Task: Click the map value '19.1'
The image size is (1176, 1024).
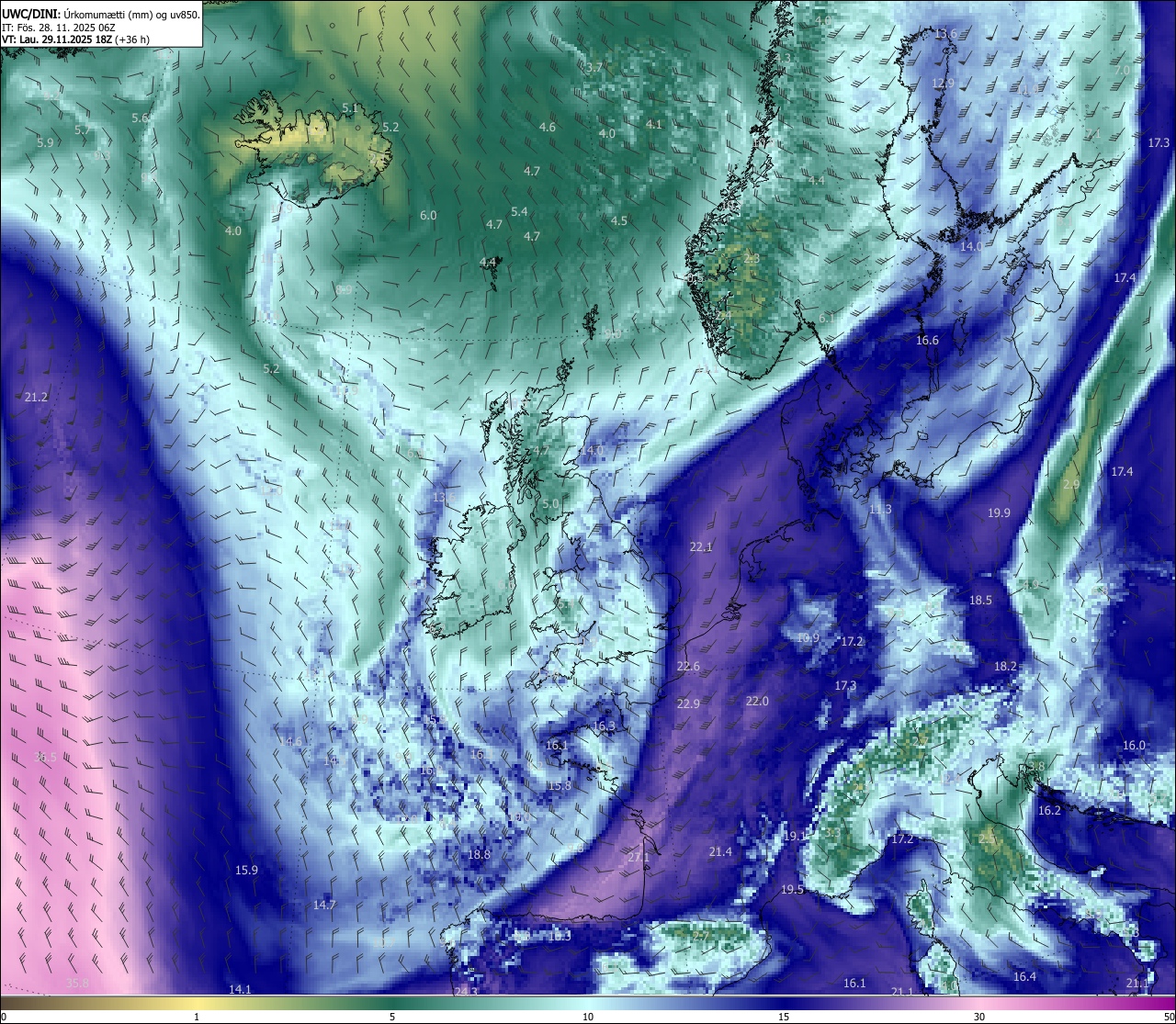Action: 795,837
